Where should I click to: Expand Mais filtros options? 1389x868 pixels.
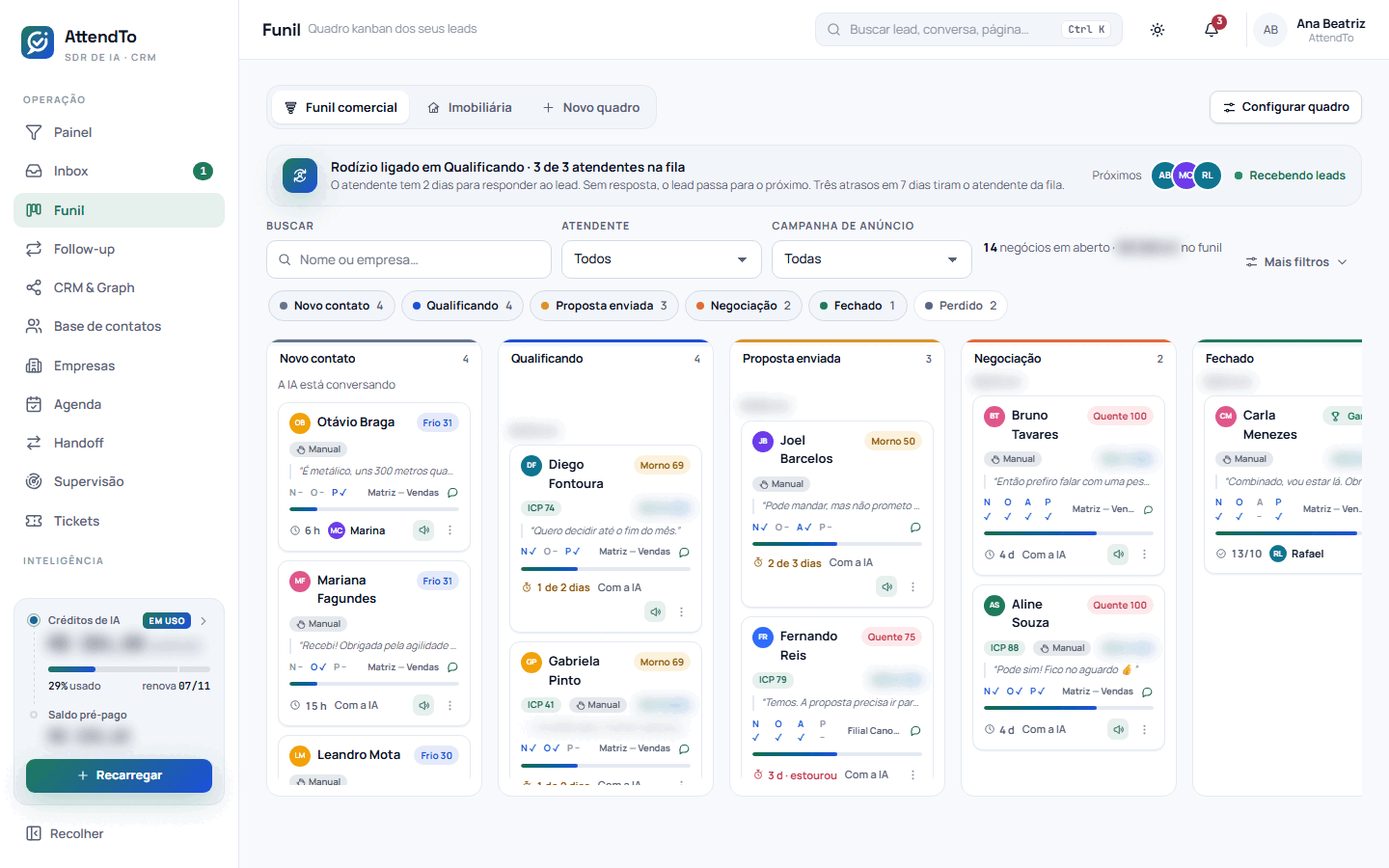click(1296, 261)
